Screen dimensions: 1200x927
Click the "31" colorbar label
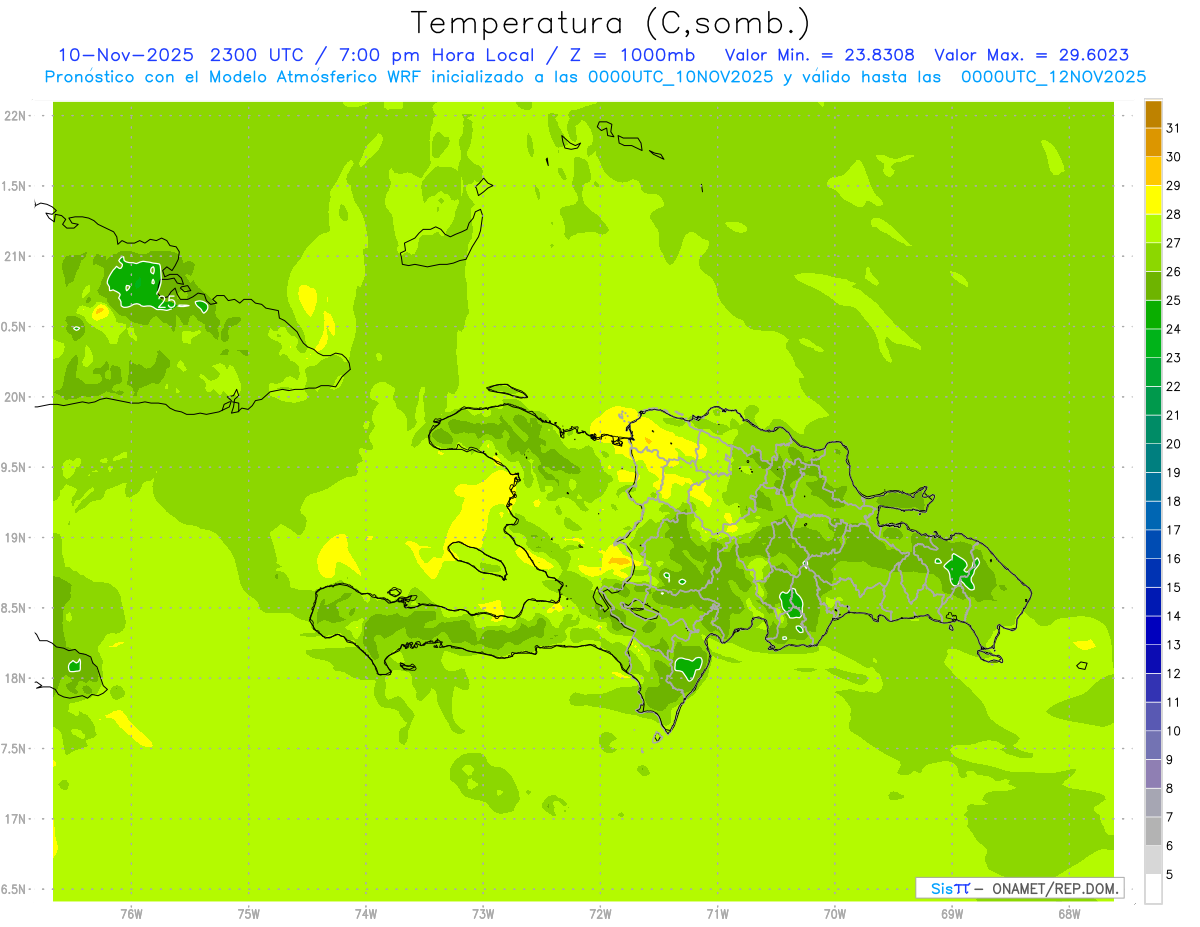tap(1173, 128)
